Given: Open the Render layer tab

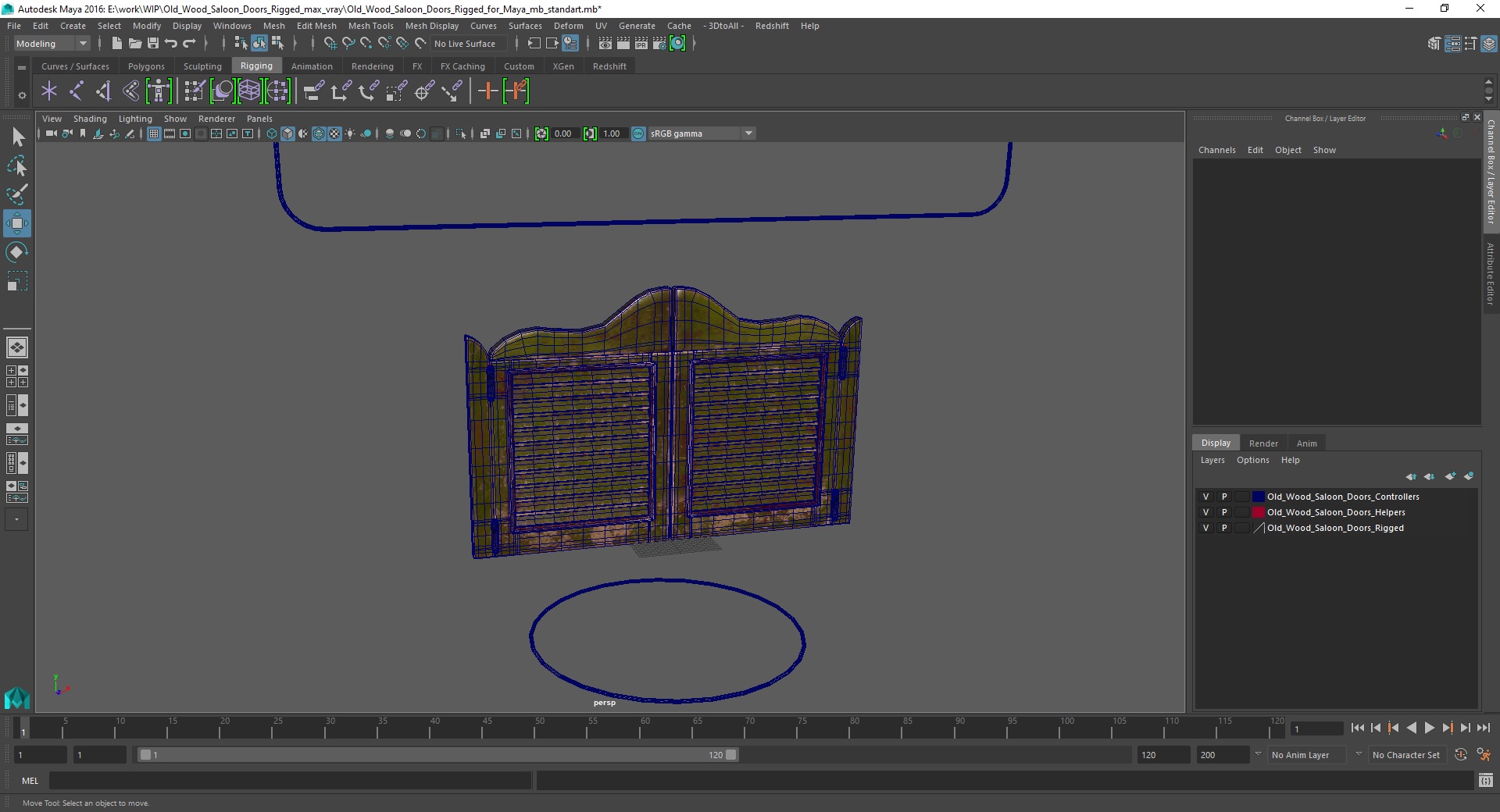Looking at the screenshot, I should (1263, 443).
